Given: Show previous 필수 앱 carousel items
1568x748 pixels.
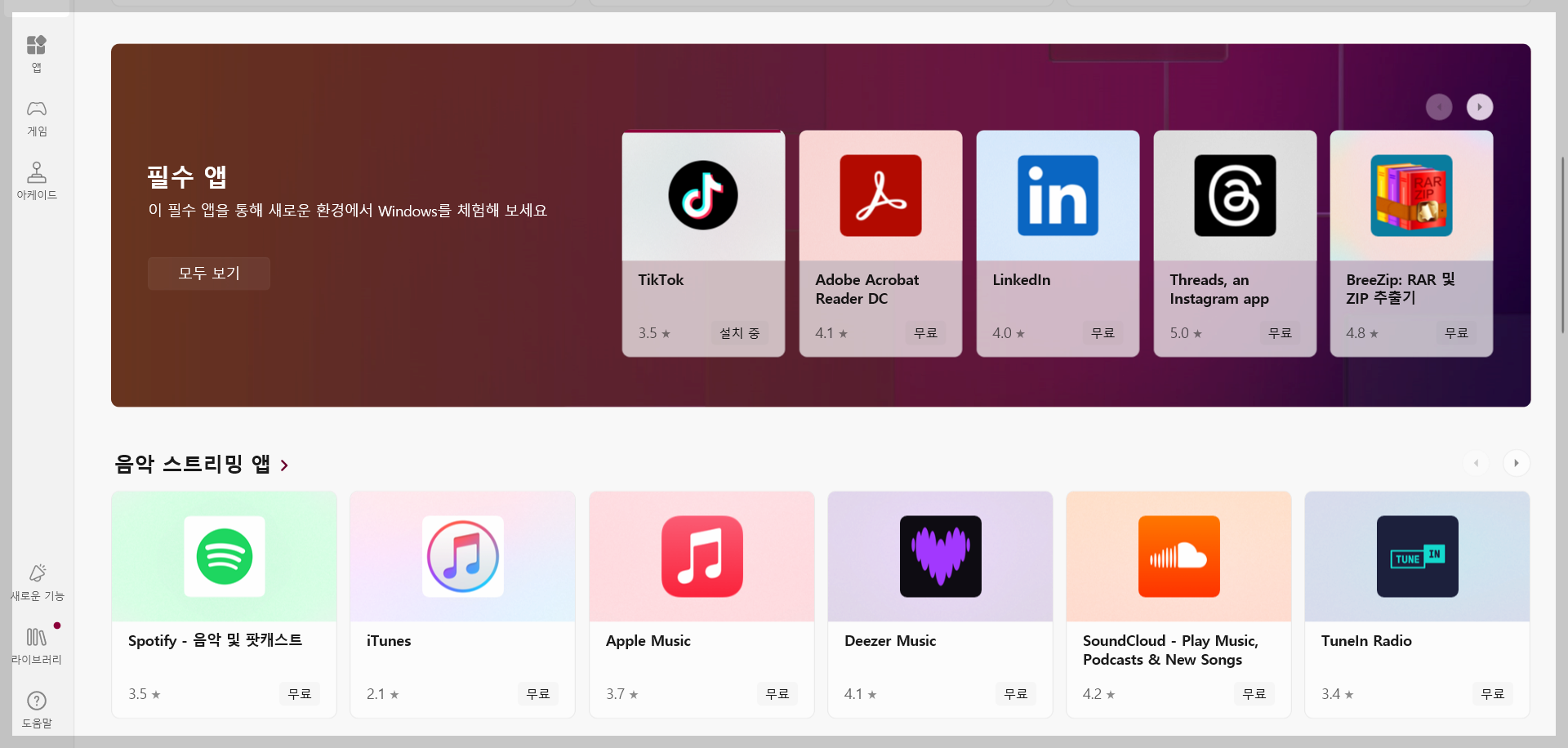Looking at the screenshot, I should (x=1439, y=107).
